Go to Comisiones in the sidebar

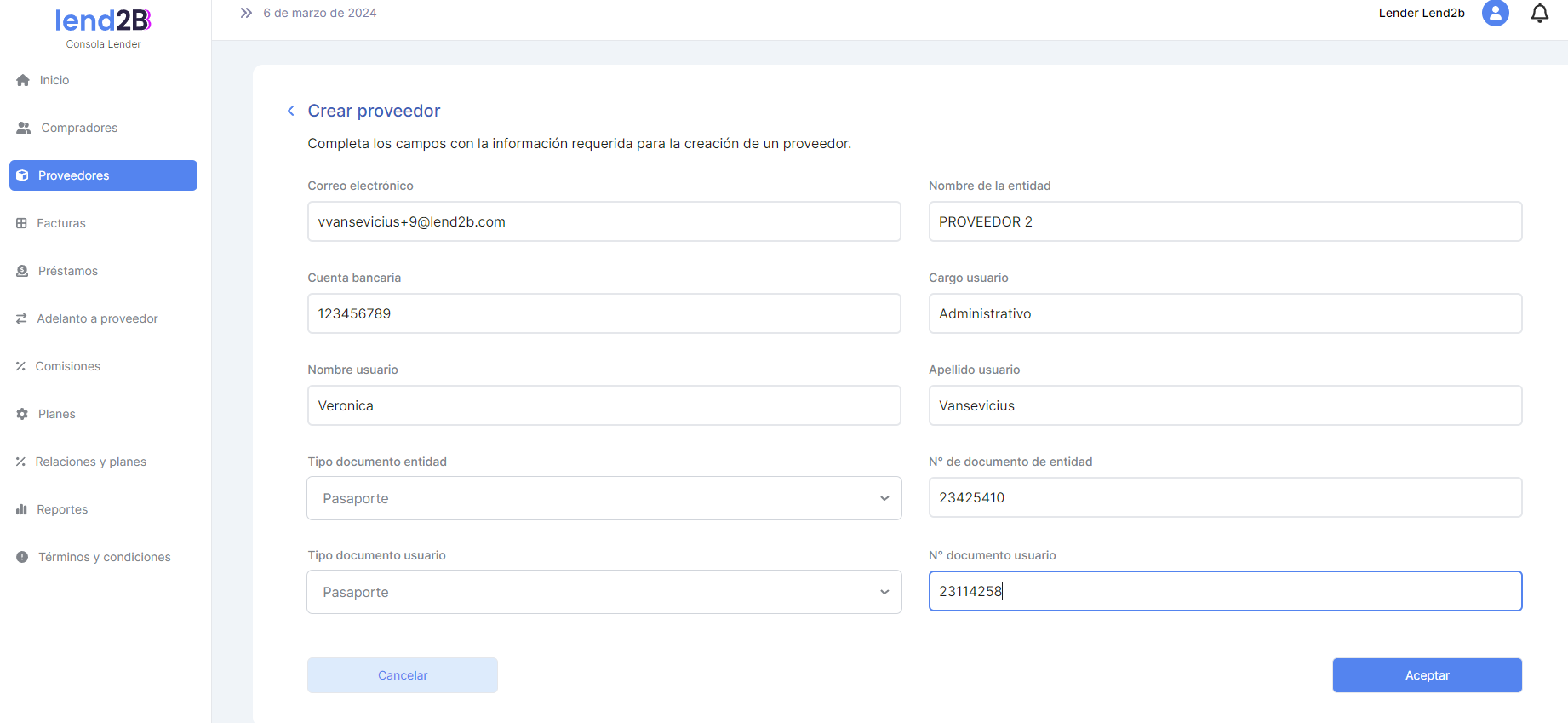point(68,366)
